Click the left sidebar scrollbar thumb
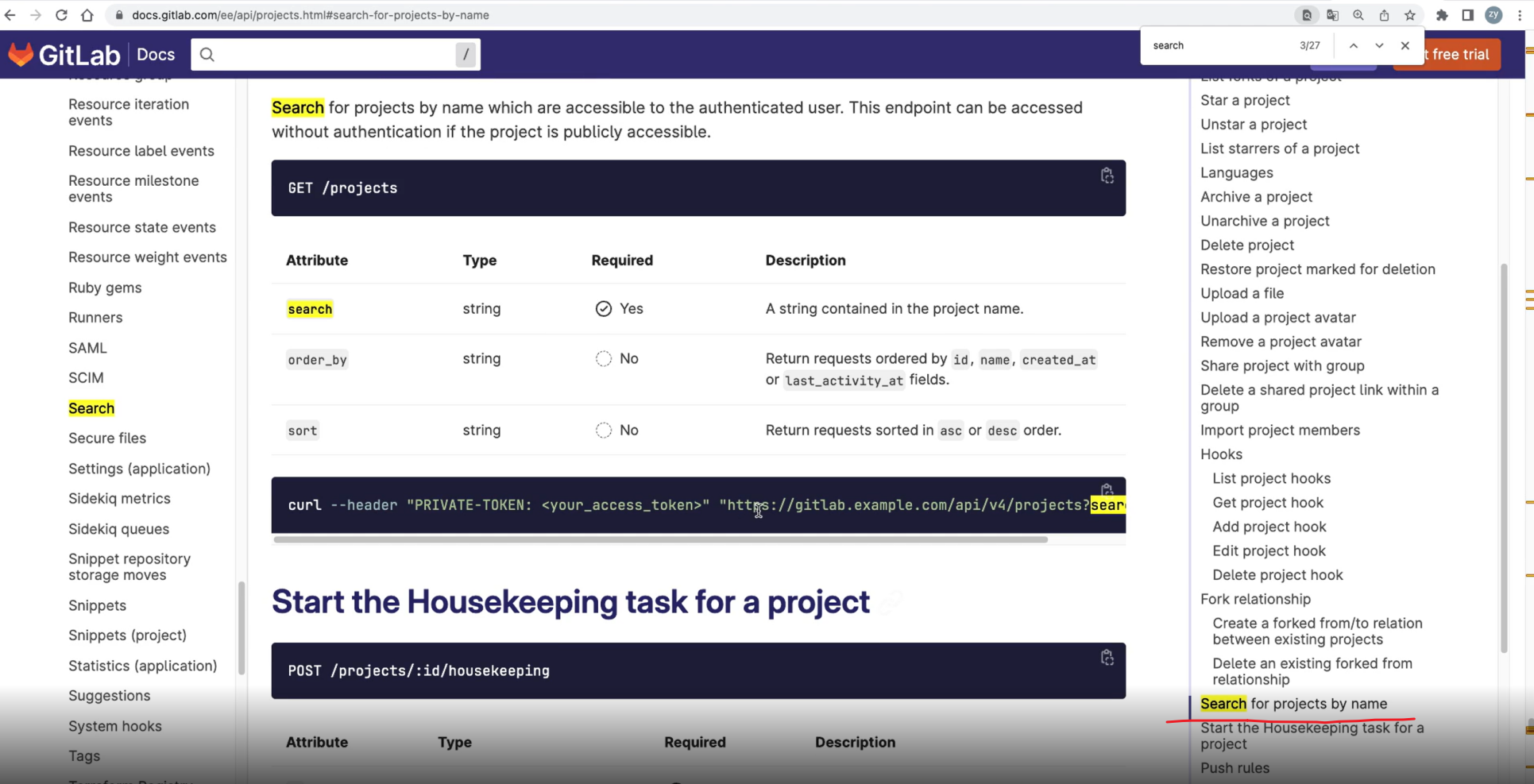This screenshot has height=784, width=1534. tap(241, 628)
